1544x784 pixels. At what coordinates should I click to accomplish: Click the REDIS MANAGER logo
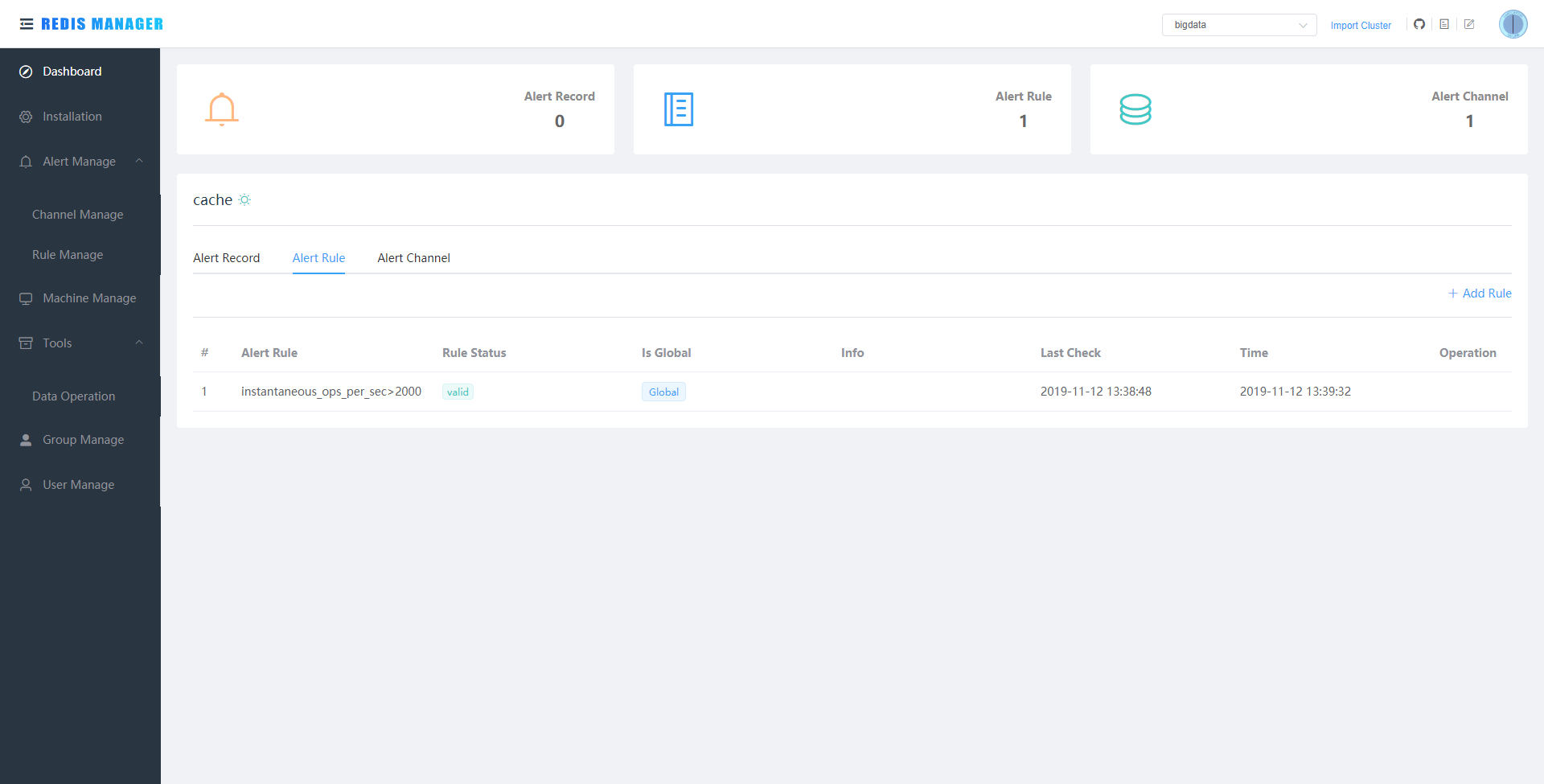pyautogui.click(x=102, y=24)
